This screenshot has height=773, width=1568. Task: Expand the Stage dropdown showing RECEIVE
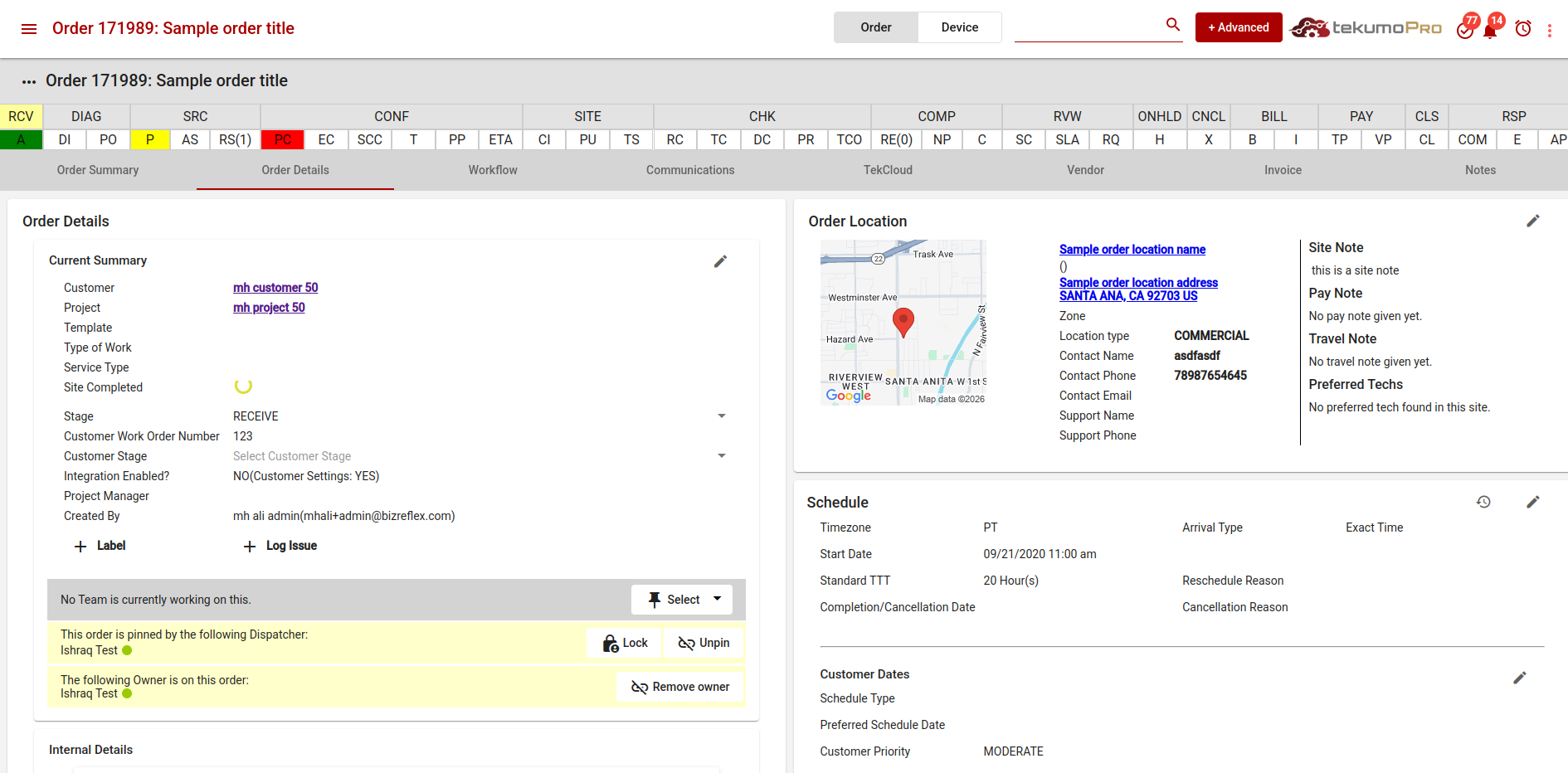(721, 416)
